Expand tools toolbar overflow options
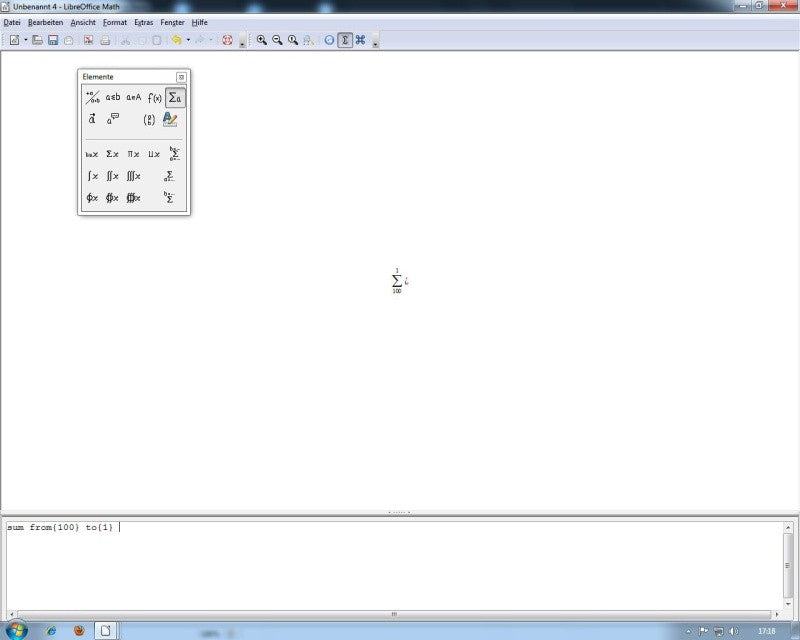The height and width of the screenshot is (640, 800). [376, 41]
